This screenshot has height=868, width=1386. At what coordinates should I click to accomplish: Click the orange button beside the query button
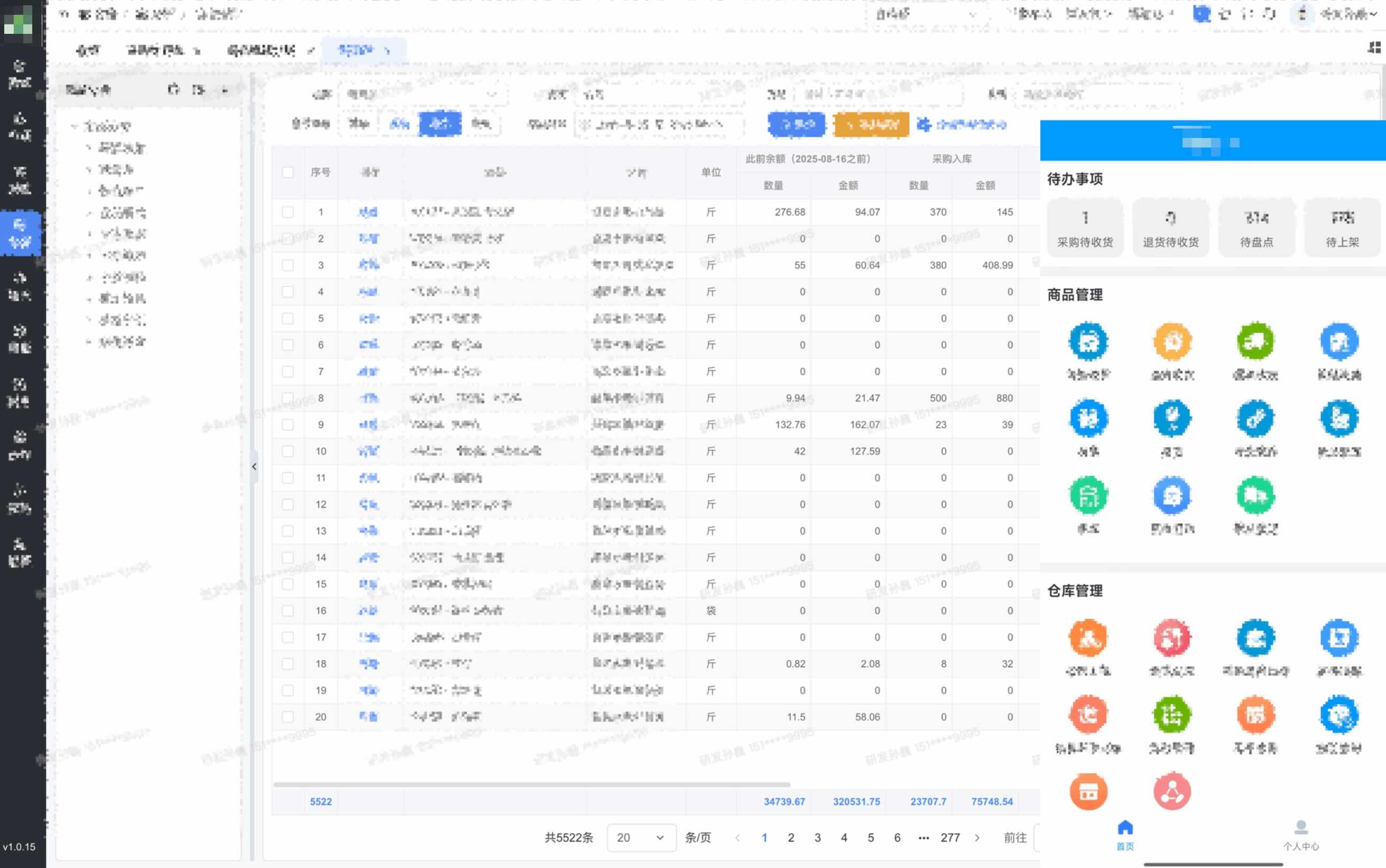tap(871, 125)
